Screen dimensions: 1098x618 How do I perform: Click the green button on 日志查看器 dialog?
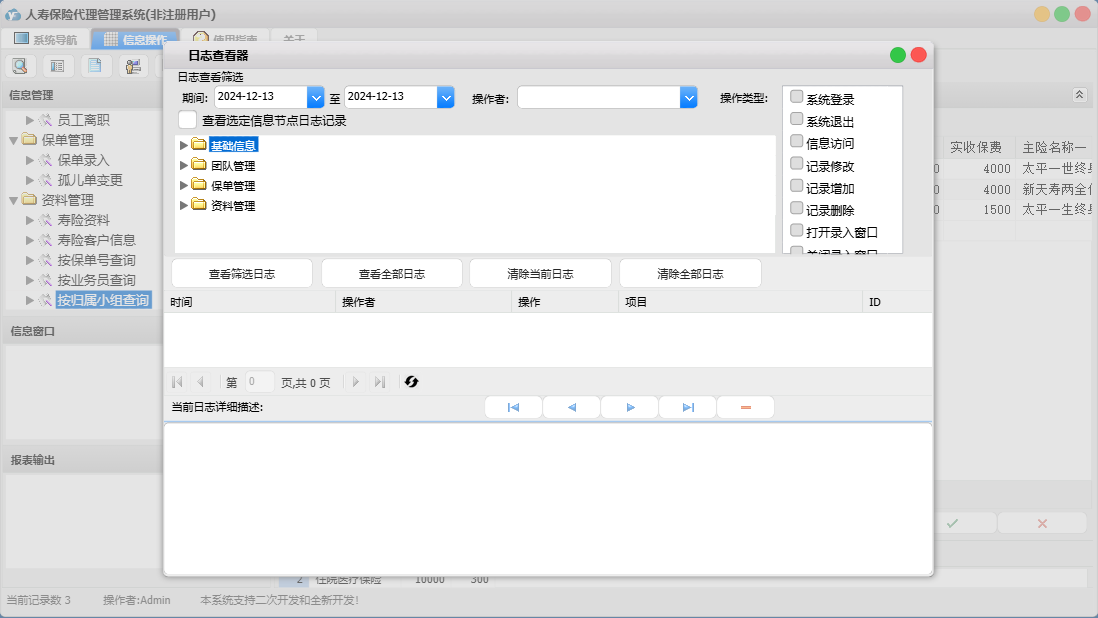[898, 55]
